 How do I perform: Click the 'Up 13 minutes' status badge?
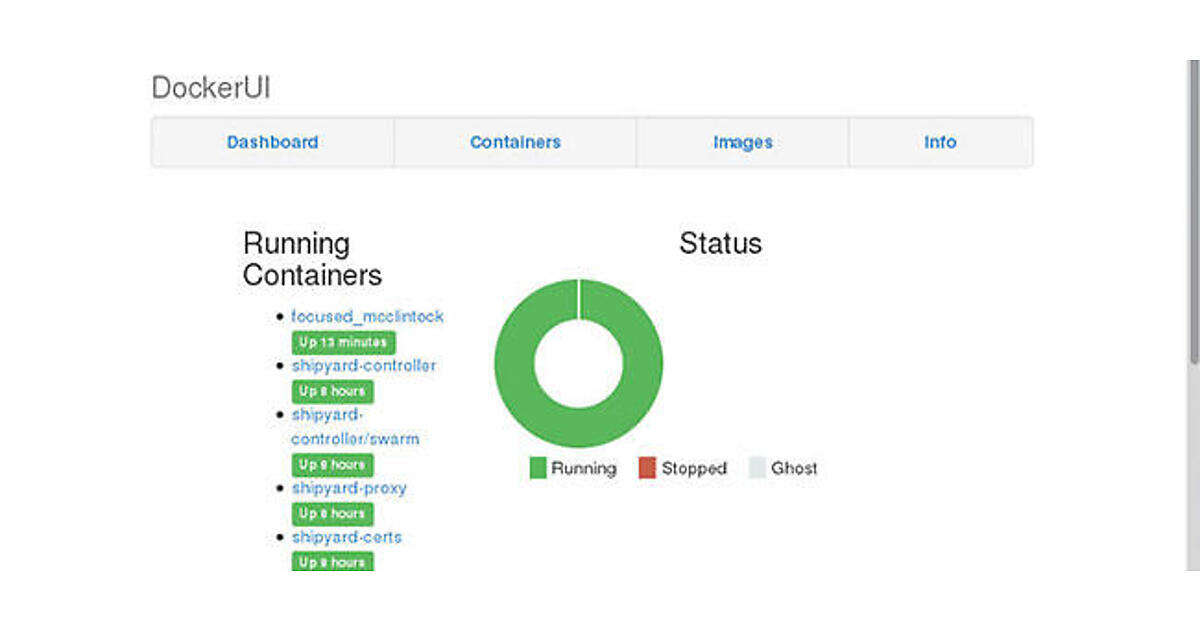point(343,342)
